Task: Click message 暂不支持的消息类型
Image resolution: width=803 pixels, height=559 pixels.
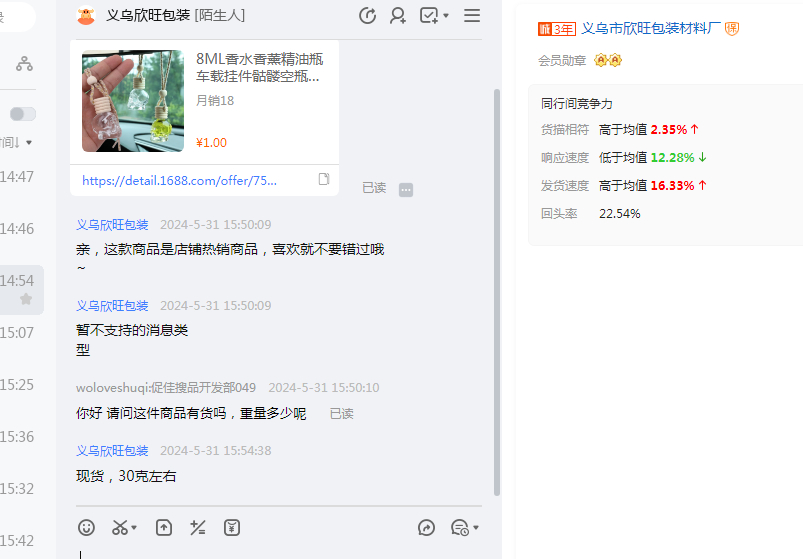Action: 132,340
